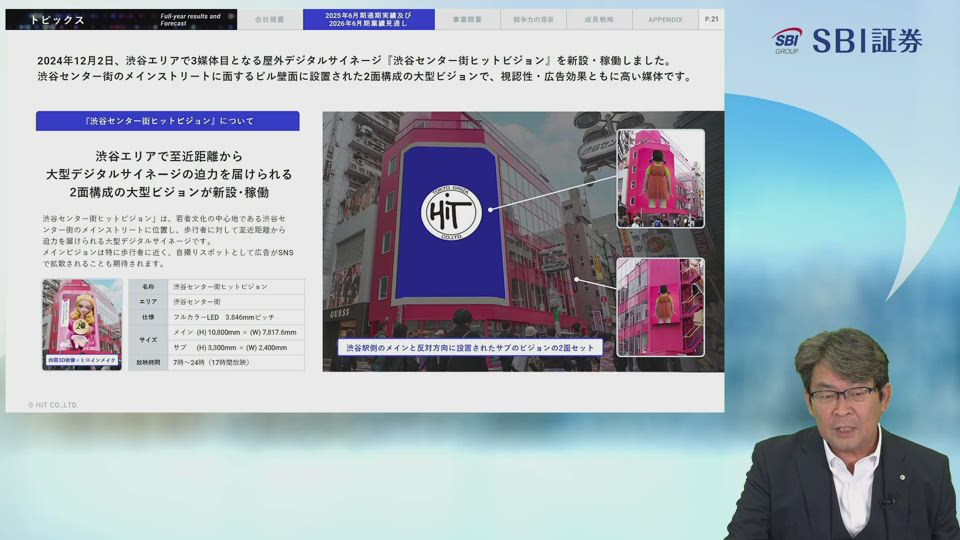
Task: Click the P.21 page number indicator
Action: pyautogui.click(x=711, y=19)
